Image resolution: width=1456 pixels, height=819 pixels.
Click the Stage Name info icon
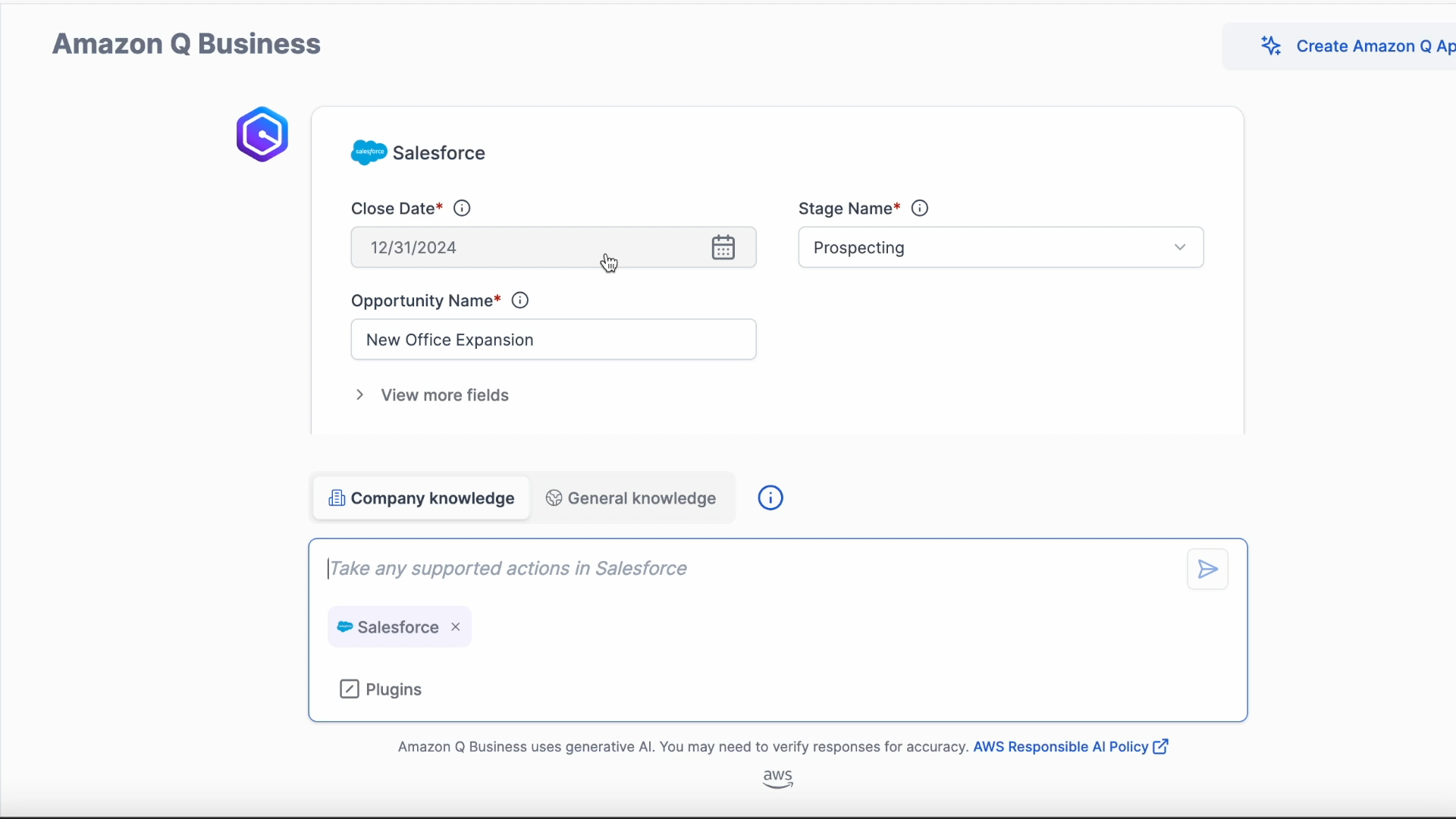[x=919, y=209]
